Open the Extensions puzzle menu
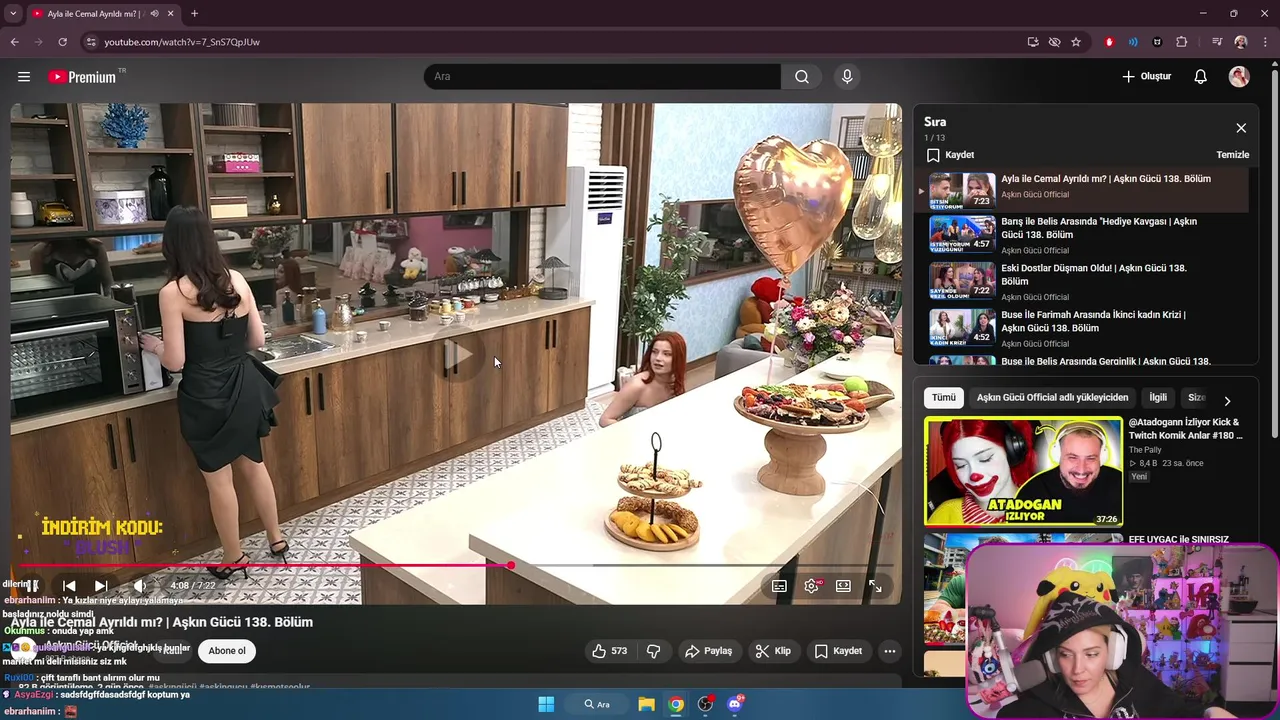The width and height of the screenshot is (1280, 720). point(1182,42)
